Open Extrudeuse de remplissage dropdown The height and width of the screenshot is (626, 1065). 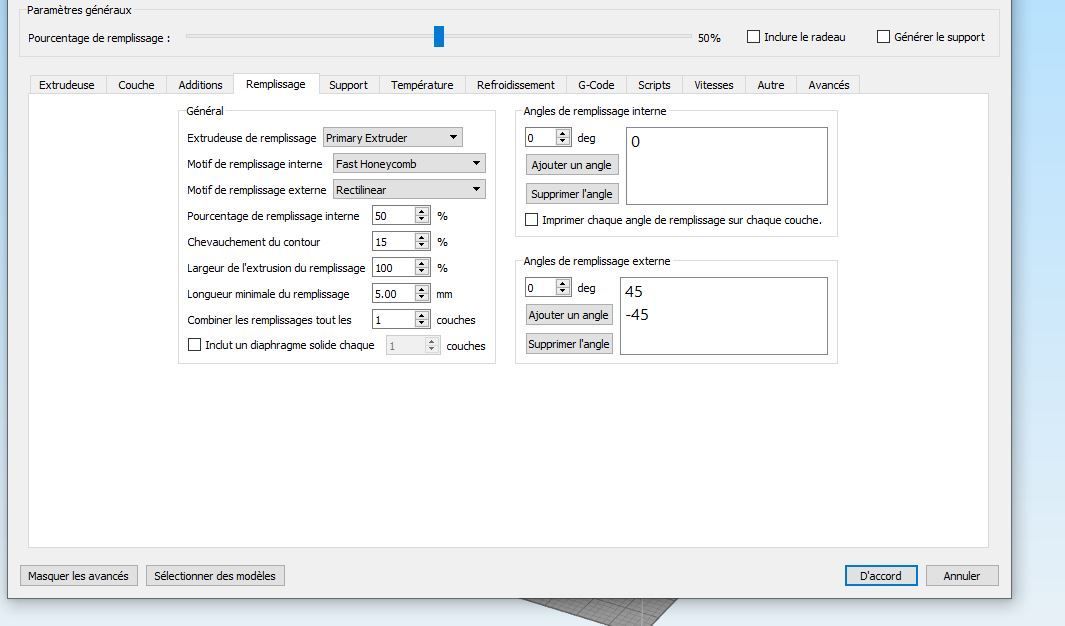coord(393,138)
